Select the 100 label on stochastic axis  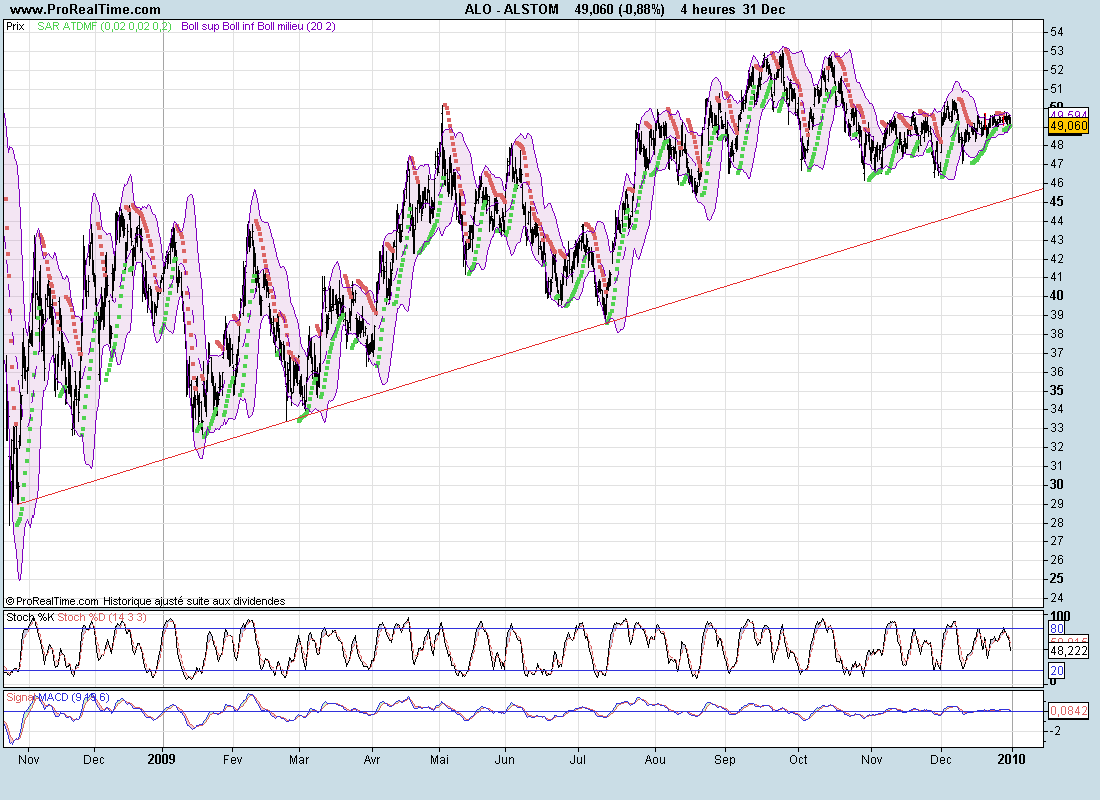[x=1060, y=617]
